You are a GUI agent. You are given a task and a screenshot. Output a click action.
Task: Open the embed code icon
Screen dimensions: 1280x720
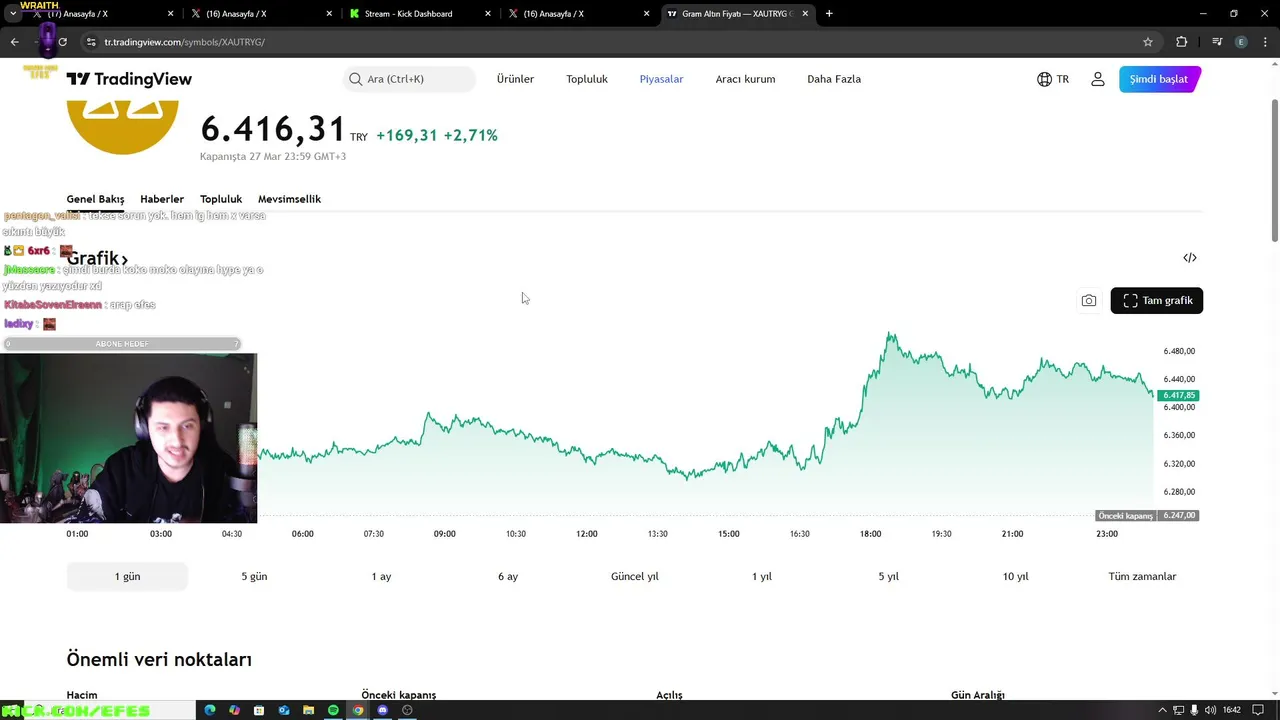pos(1190,258)
